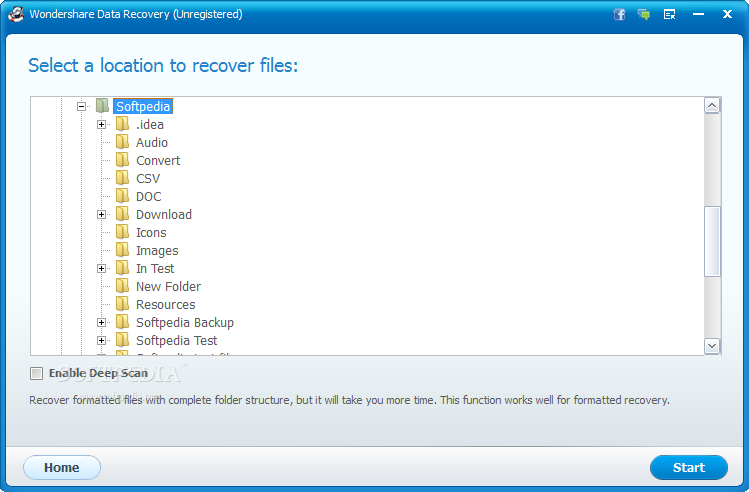The image size is (749, 492).
Task: Enable Deep Scan checkbox
Action: [36, 373]
